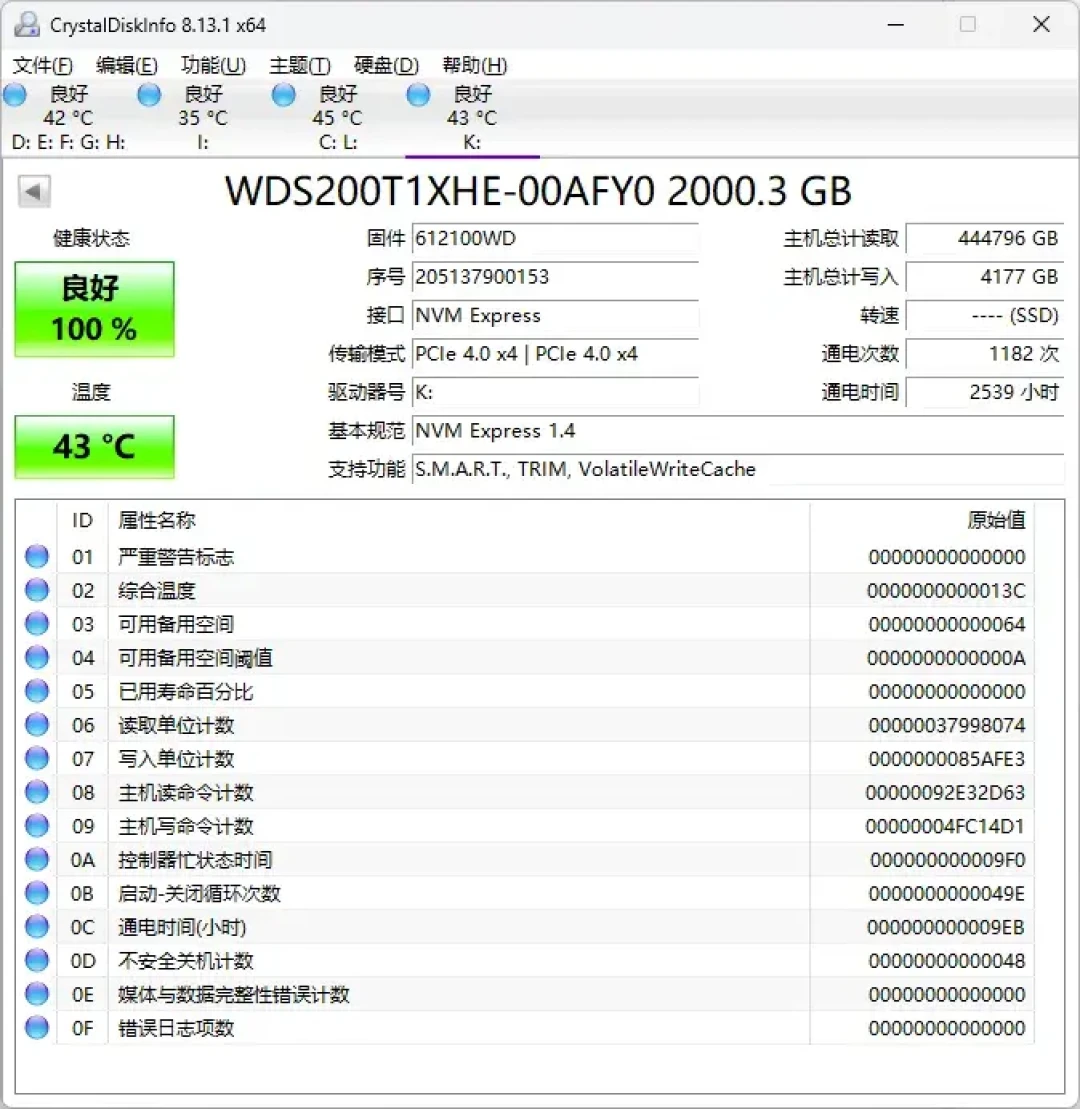
Task: Click the status icon for 06 读取单位计数
Action: click(37, 725)
